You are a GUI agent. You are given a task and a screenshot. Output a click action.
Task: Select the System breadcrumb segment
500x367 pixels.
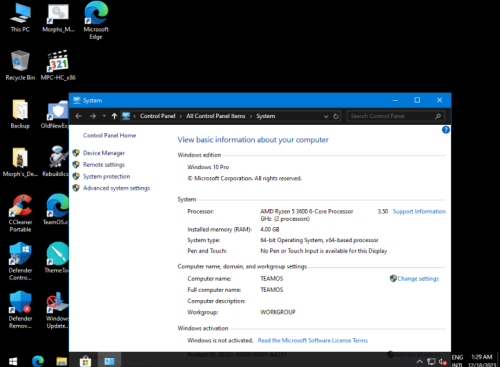(x=265, y=116)
